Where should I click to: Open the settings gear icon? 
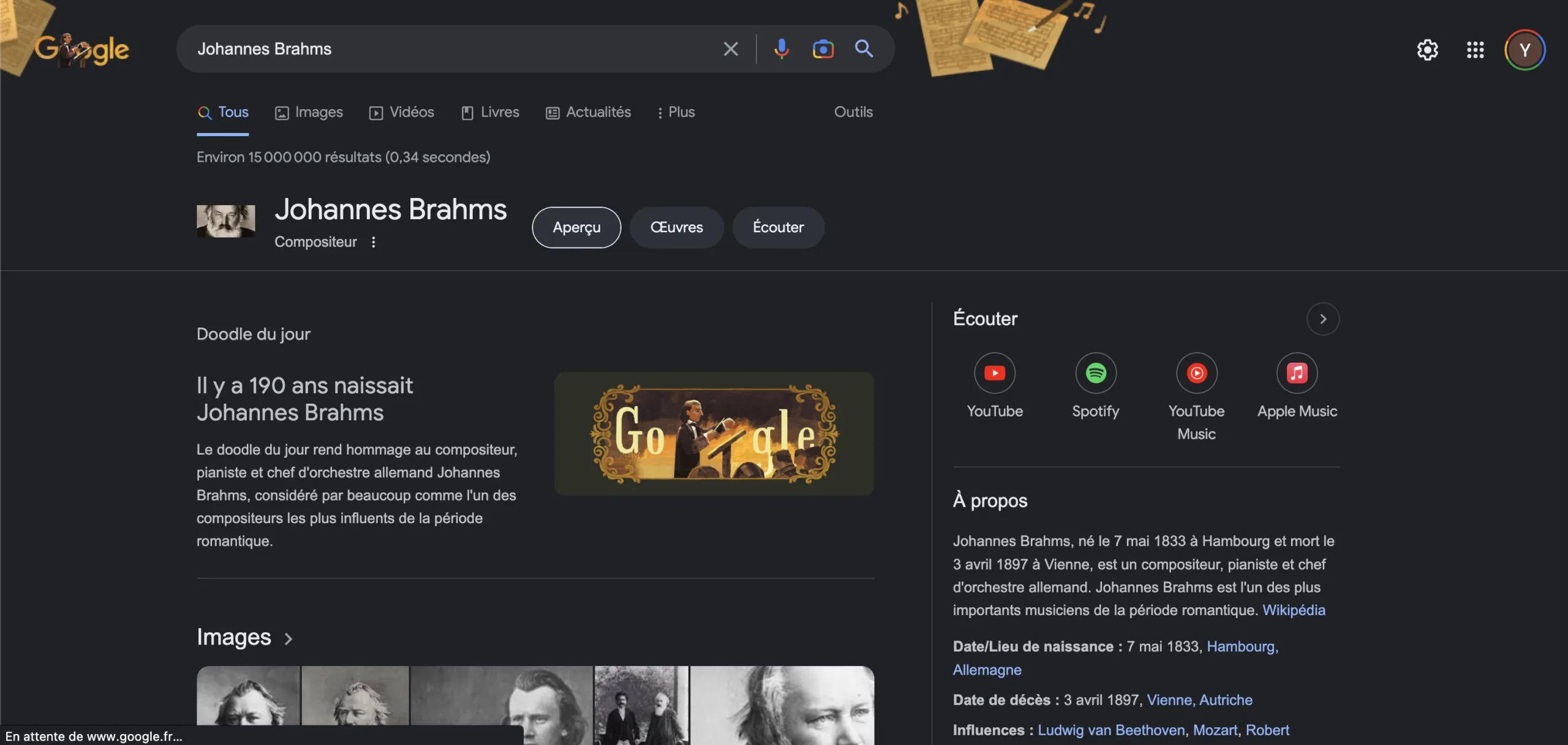click(1427, 50)
